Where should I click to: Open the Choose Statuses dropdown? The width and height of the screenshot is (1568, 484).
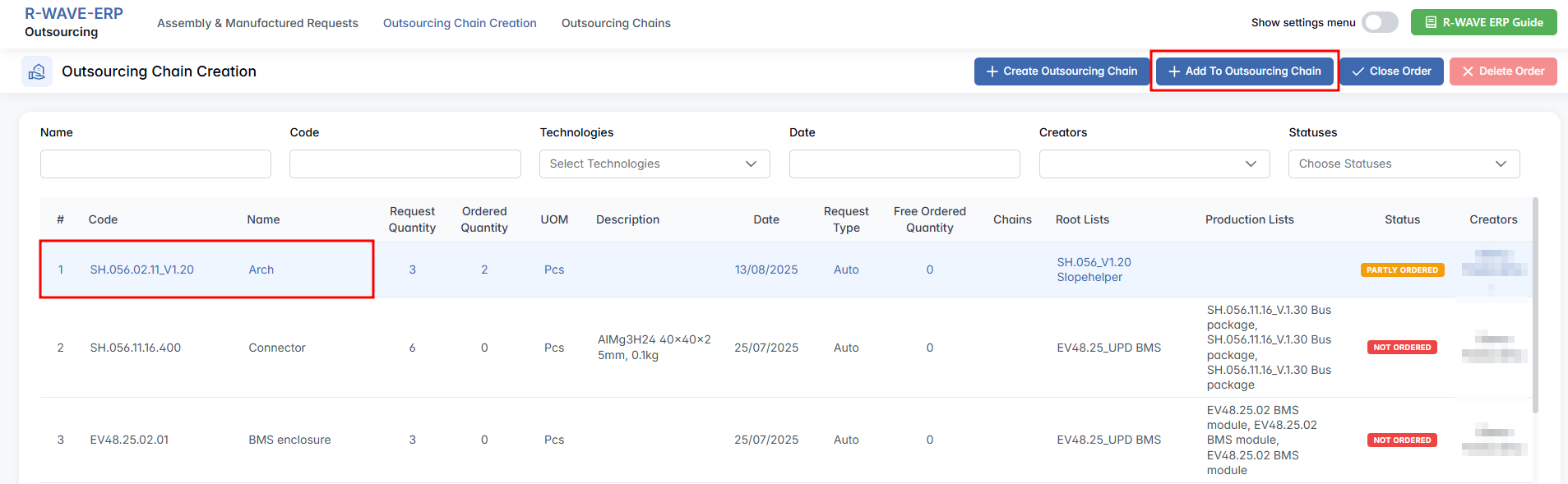tap(1403, 164)
